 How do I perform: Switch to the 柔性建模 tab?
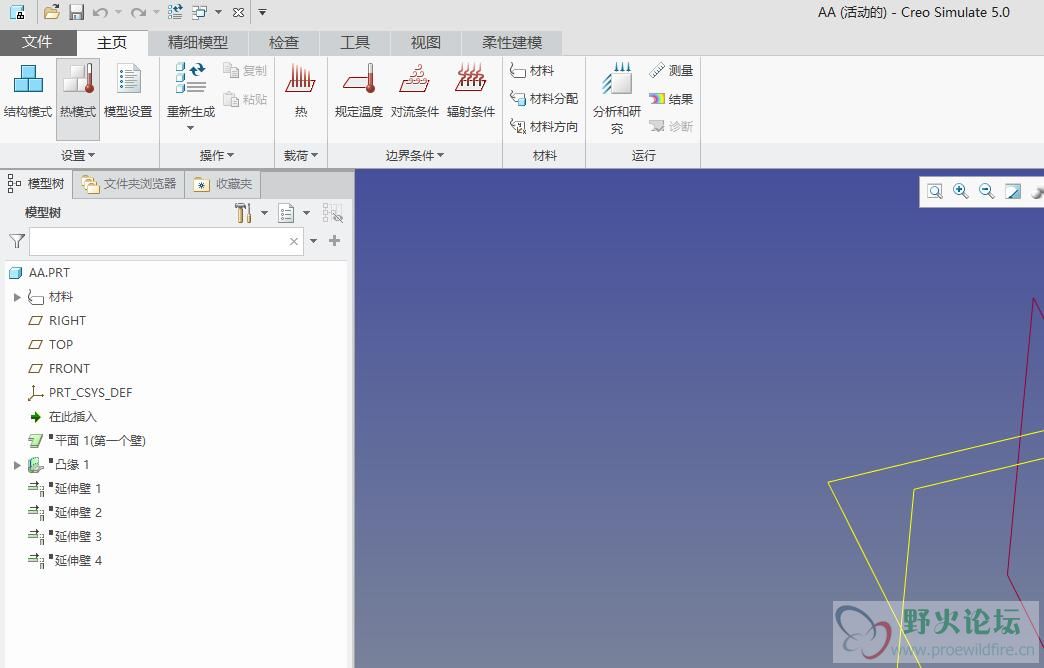pos(512,43)
